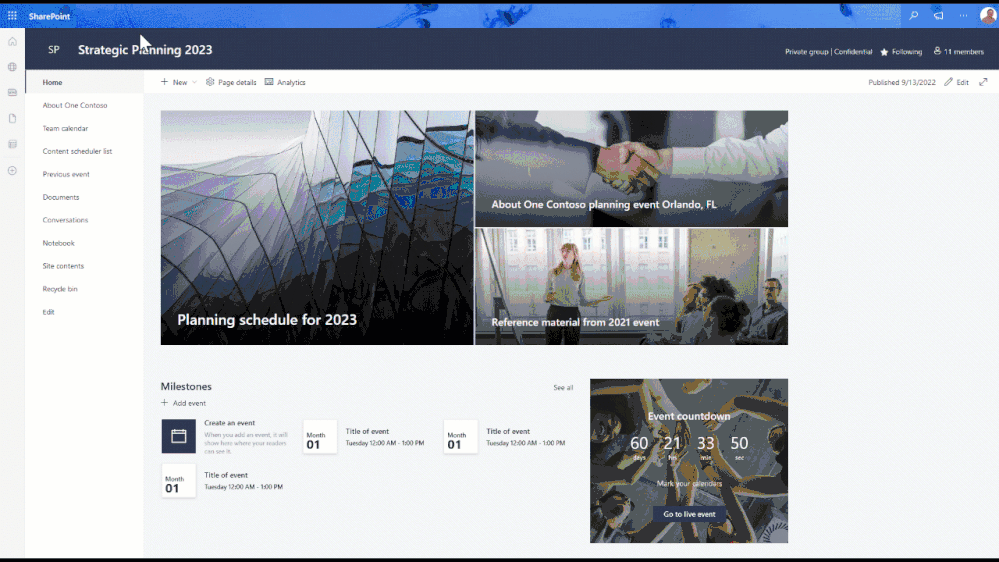Click Add event in Milestones
This screenshot has width=999, height=562.
point(183,403)
